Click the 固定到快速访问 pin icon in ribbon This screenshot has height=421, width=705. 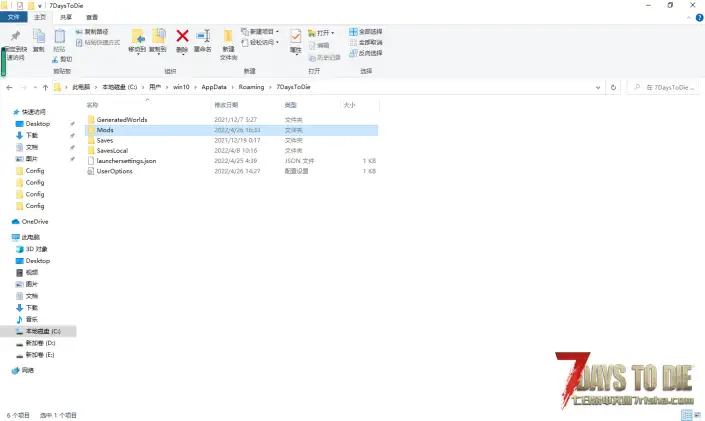16,36
